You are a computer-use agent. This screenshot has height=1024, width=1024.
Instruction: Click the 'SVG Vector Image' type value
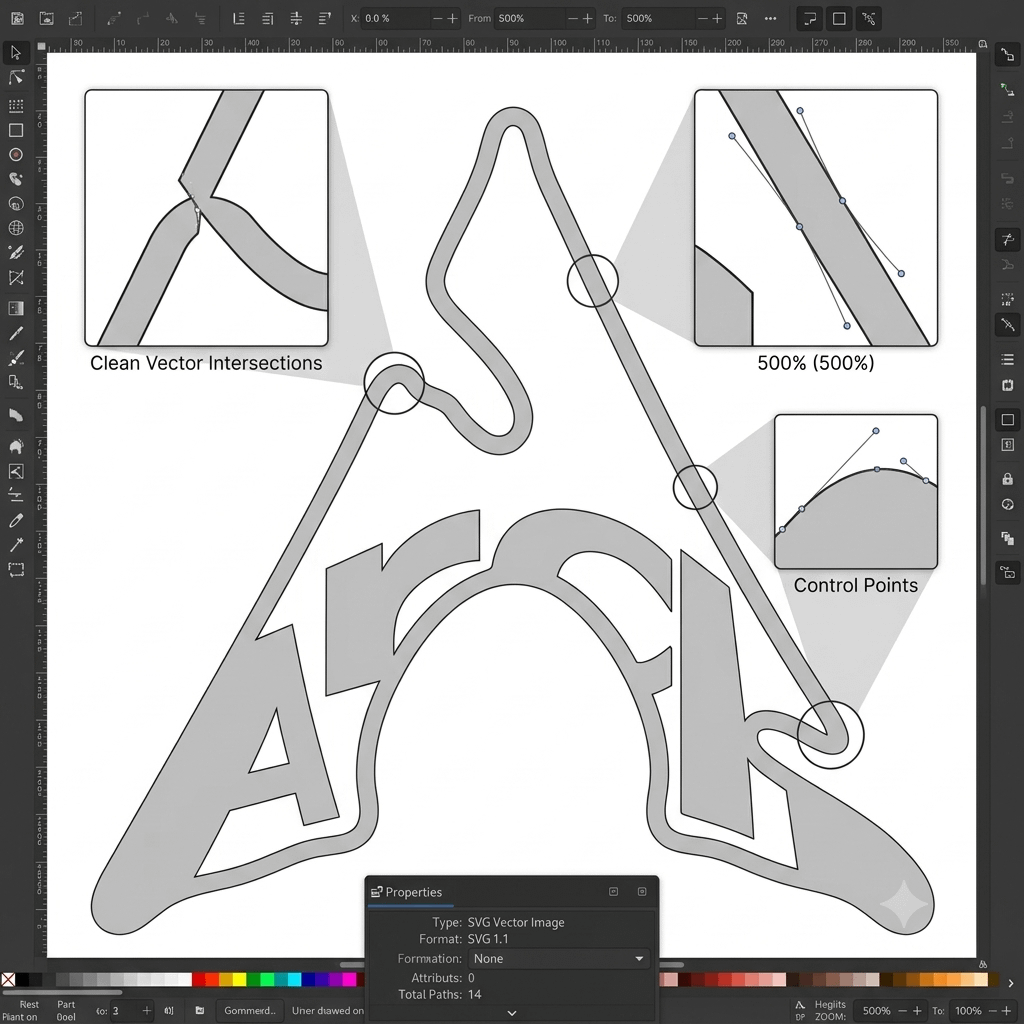516,922
